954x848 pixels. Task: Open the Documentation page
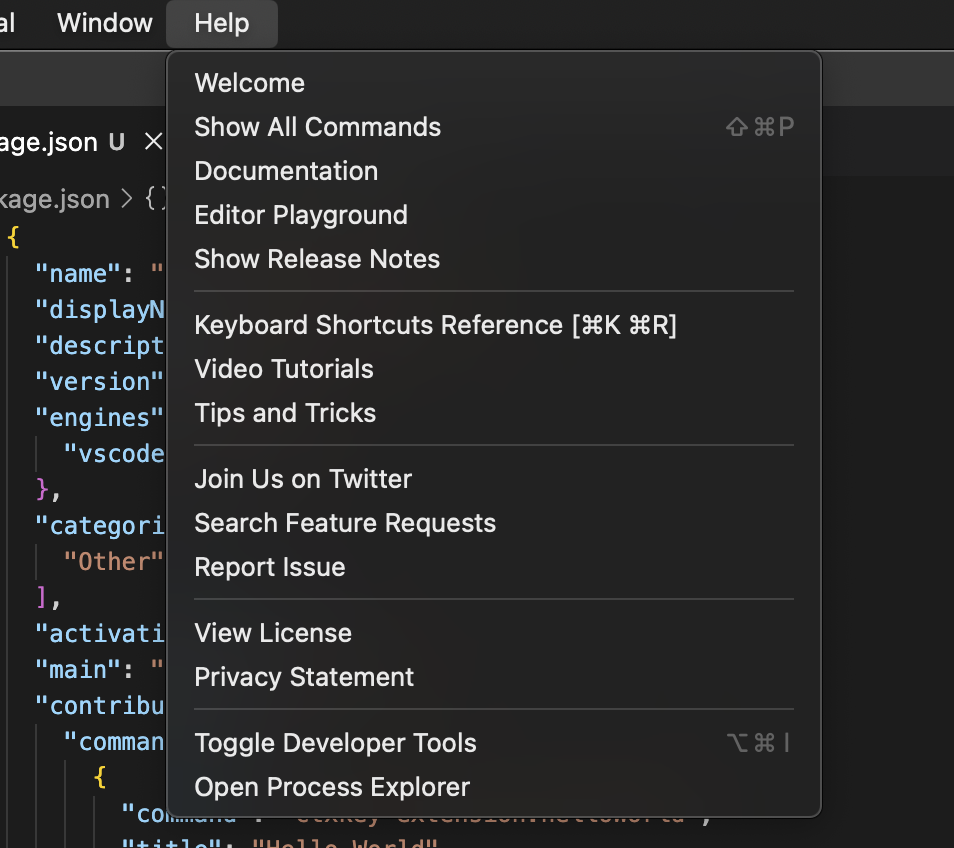[286, 171]
